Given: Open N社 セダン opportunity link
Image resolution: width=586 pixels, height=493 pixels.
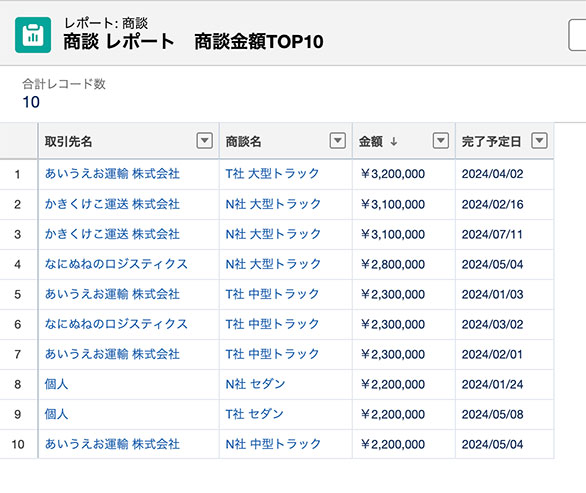Looking at the screenshot, I should tap(255, 384).
